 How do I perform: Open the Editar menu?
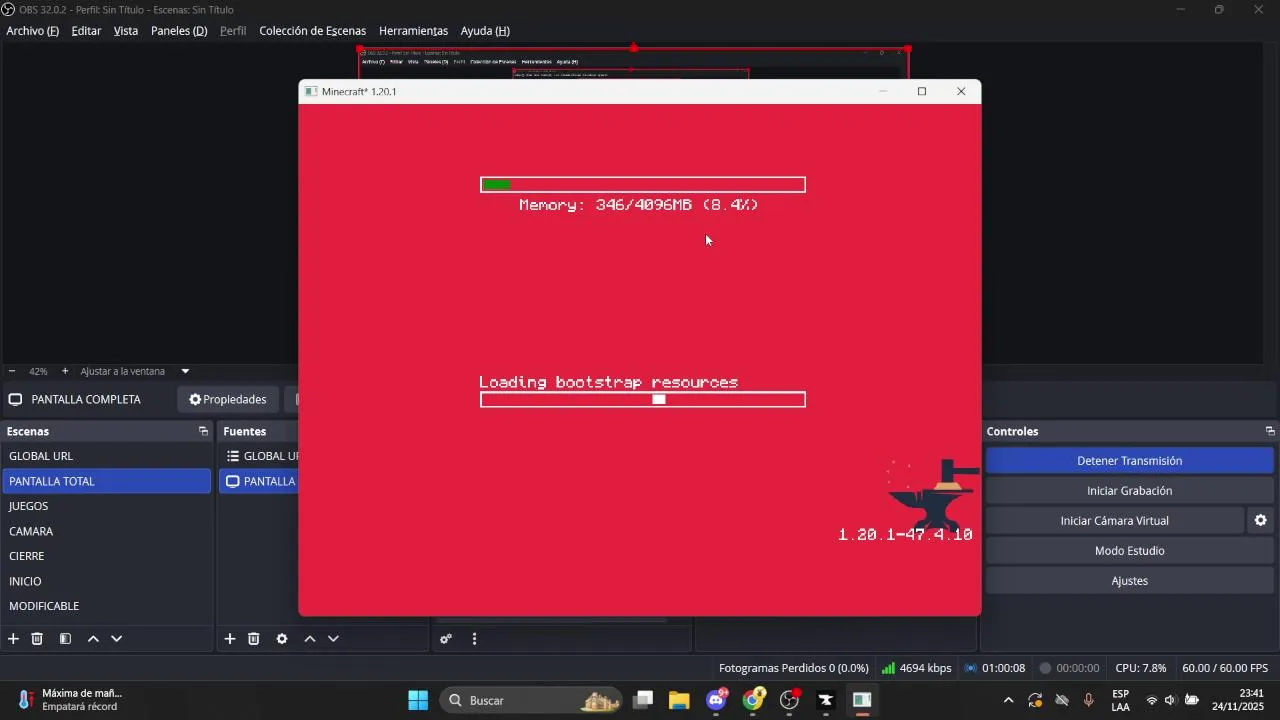click(86, 31)
